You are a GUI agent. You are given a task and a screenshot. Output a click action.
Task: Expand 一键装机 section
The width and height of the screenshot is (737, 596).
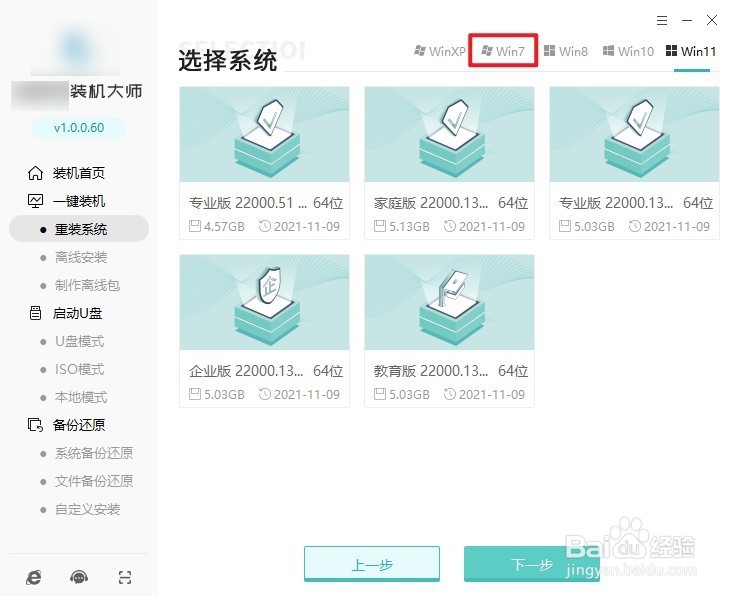(x=78, y=201)
